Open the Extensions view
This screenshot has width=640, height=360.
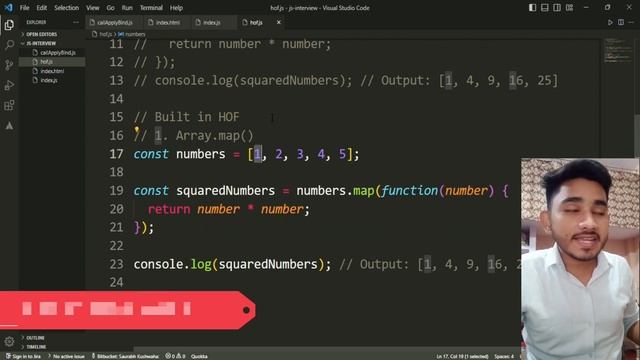pos(9,105)
